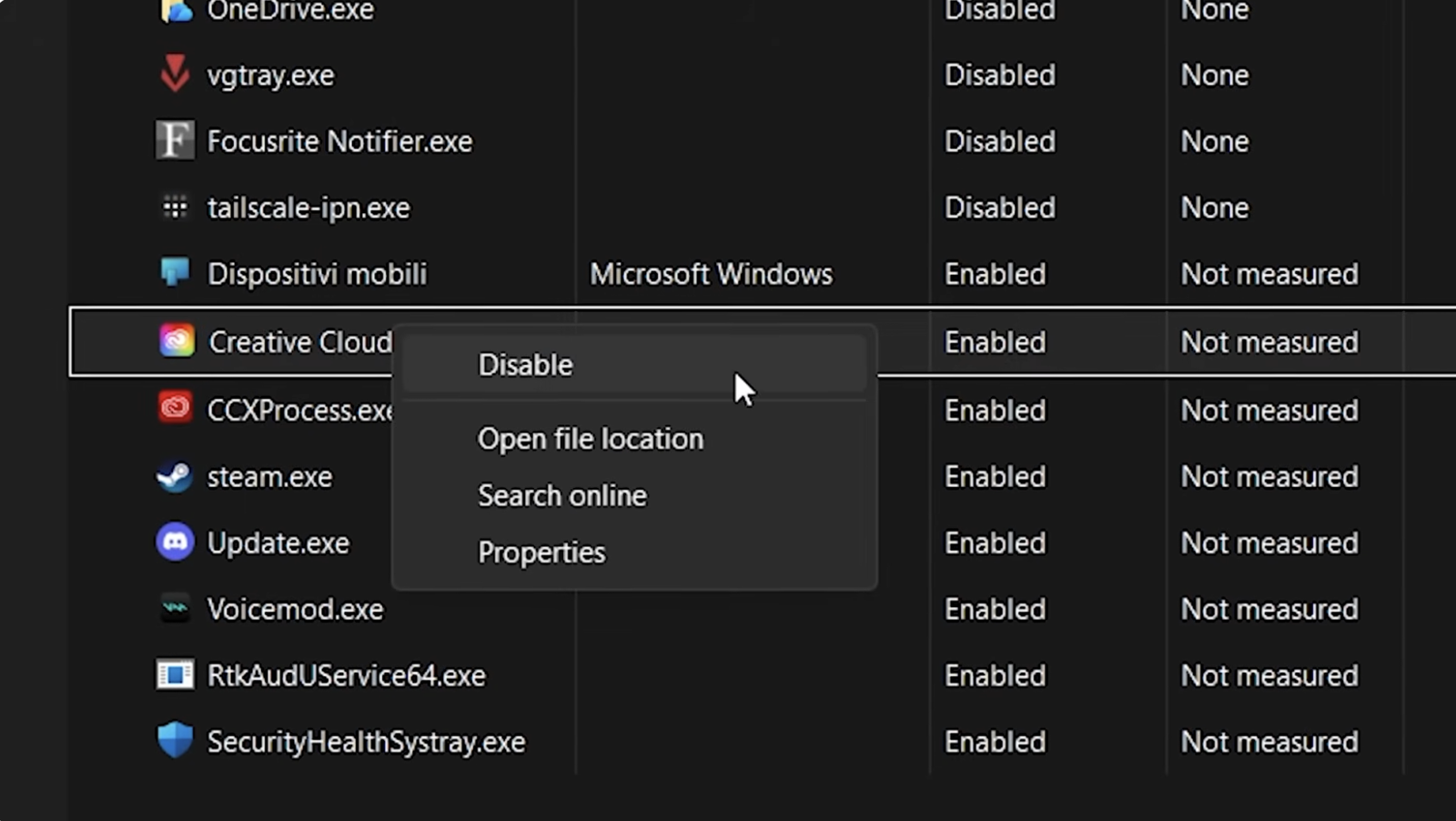Click Enabled status of steam.exe

pyautogui.click(x=995, y=477)
